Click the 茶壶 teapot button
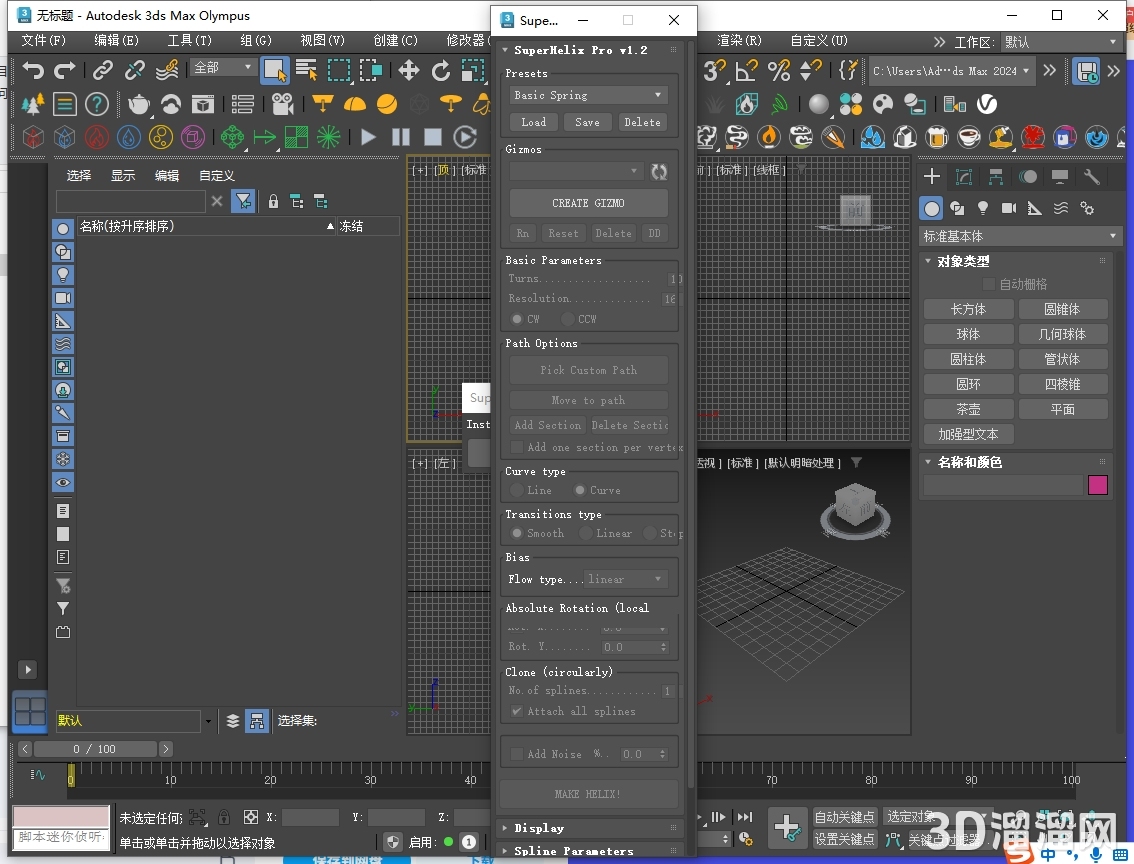Screen dimensions: 1134x864 point(968,409)
